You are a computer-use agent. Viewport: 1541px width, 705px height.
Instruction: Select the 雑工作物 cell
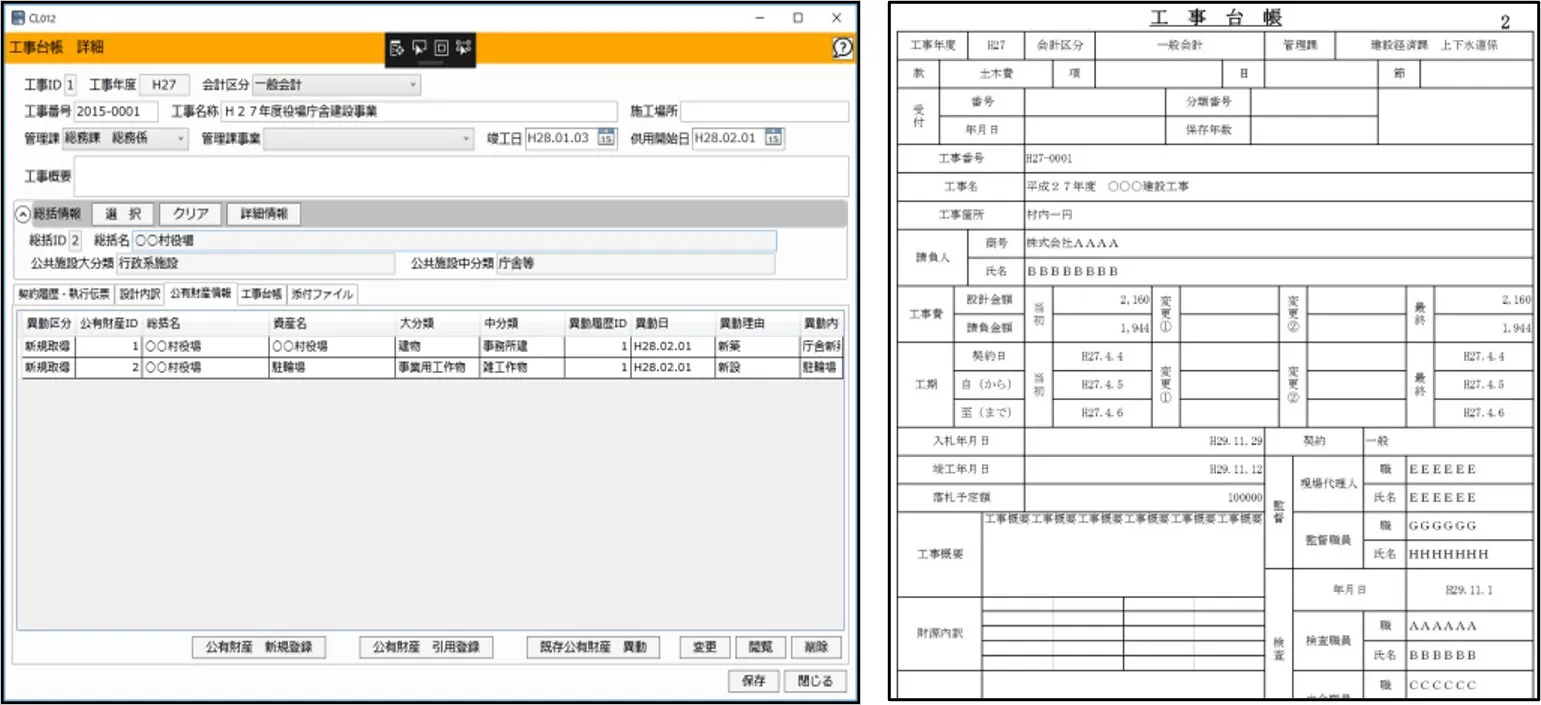click(x=523, y=367)
